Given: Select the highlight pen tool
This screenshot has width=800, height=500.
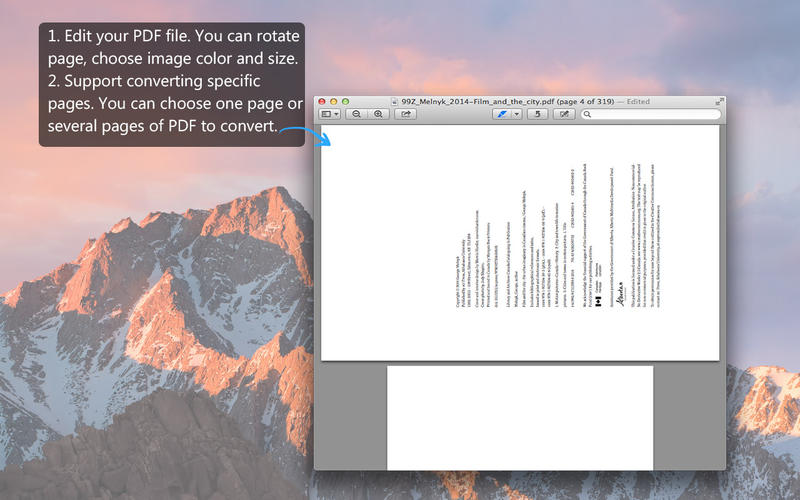Looking at the screenshot, I should pos(502,114).
